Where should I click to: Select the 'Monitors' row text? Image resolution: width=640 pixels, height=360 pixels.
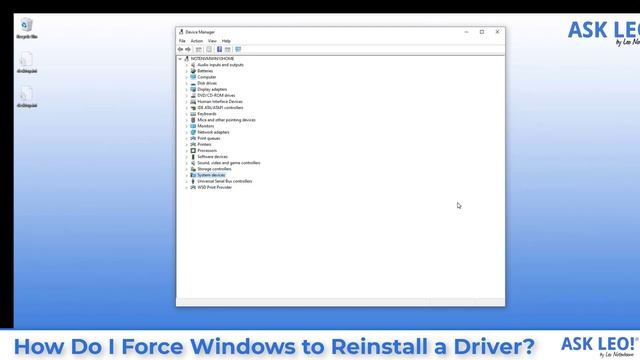pyautogui.click(x=205, y=126)
